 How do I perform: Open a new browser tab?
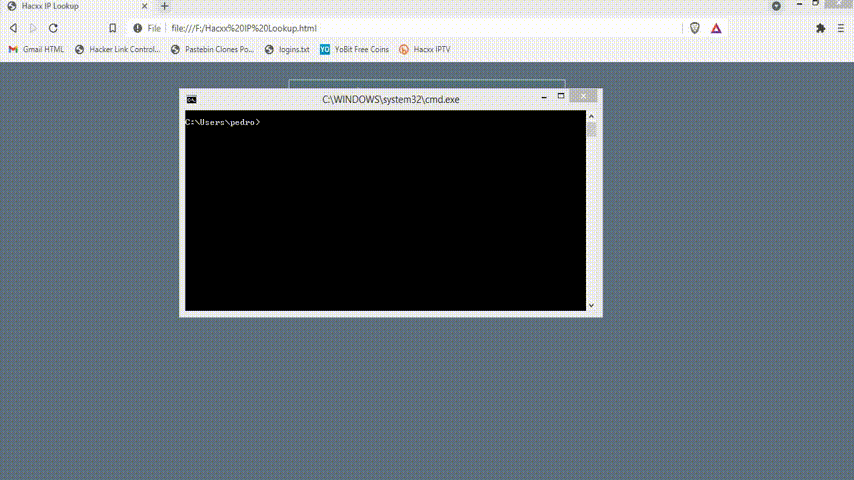(x=165, y=6)
